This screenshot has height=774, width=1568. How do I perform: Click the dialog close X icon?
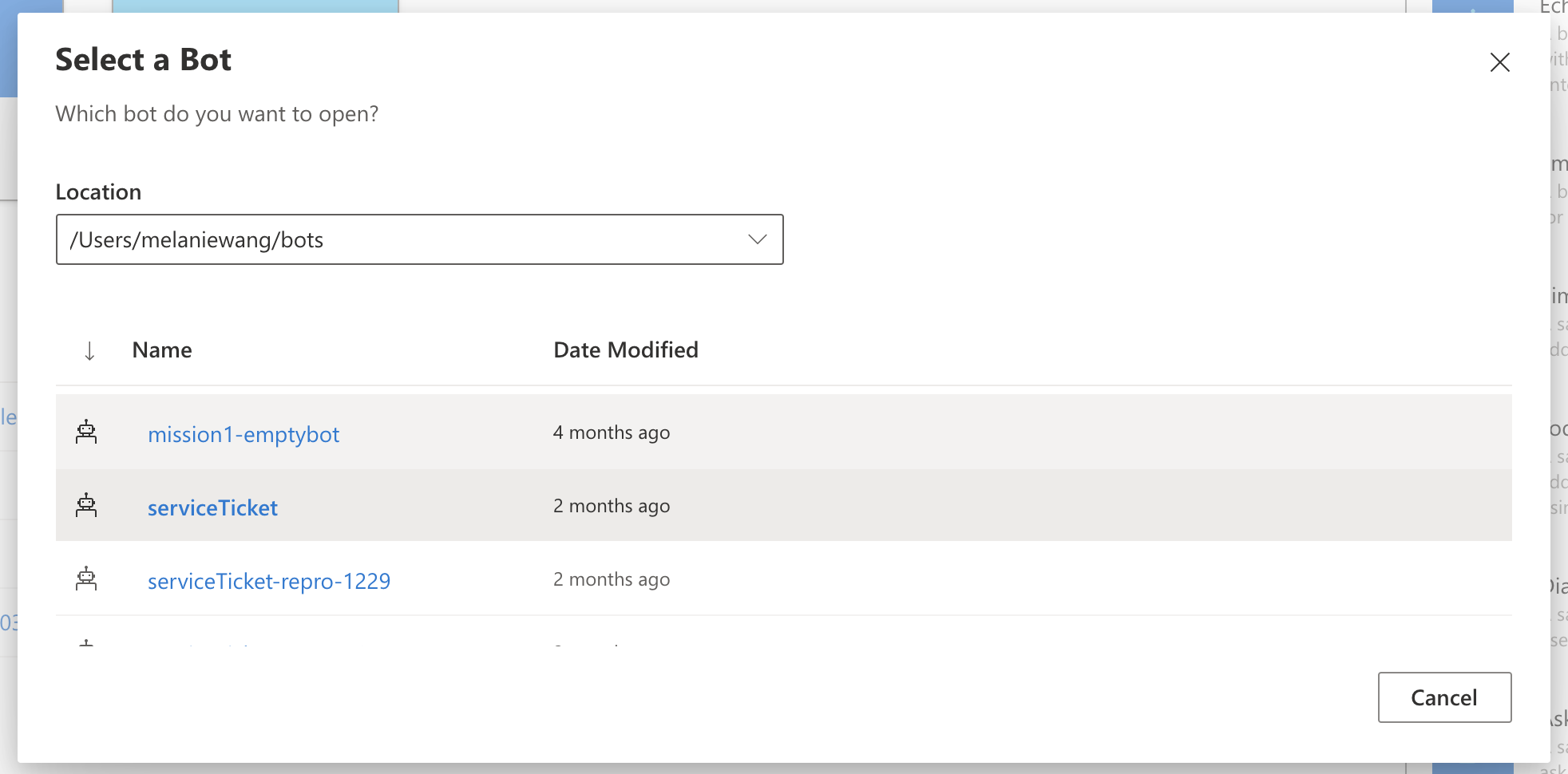point(1501,62)
